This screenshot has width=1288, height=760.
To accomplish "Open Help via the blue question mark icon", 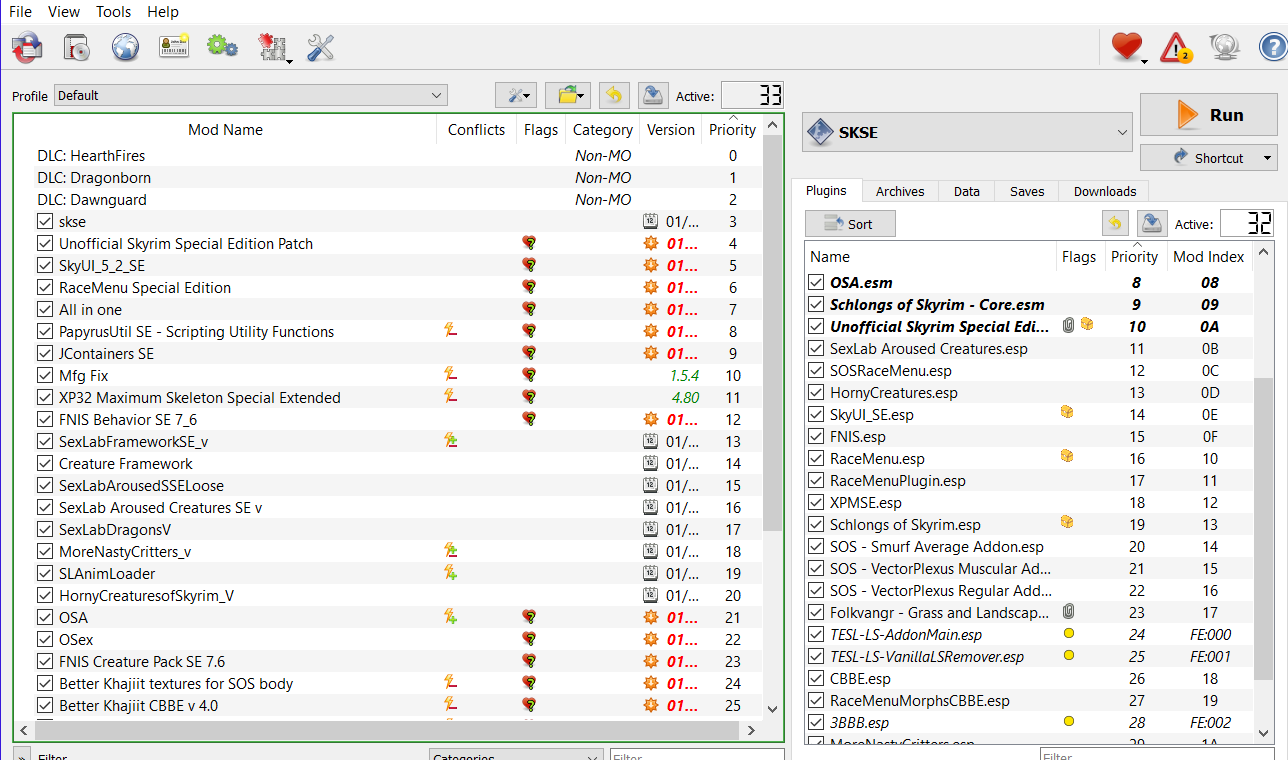I will pyautogui.click(x=1273, y=46).
